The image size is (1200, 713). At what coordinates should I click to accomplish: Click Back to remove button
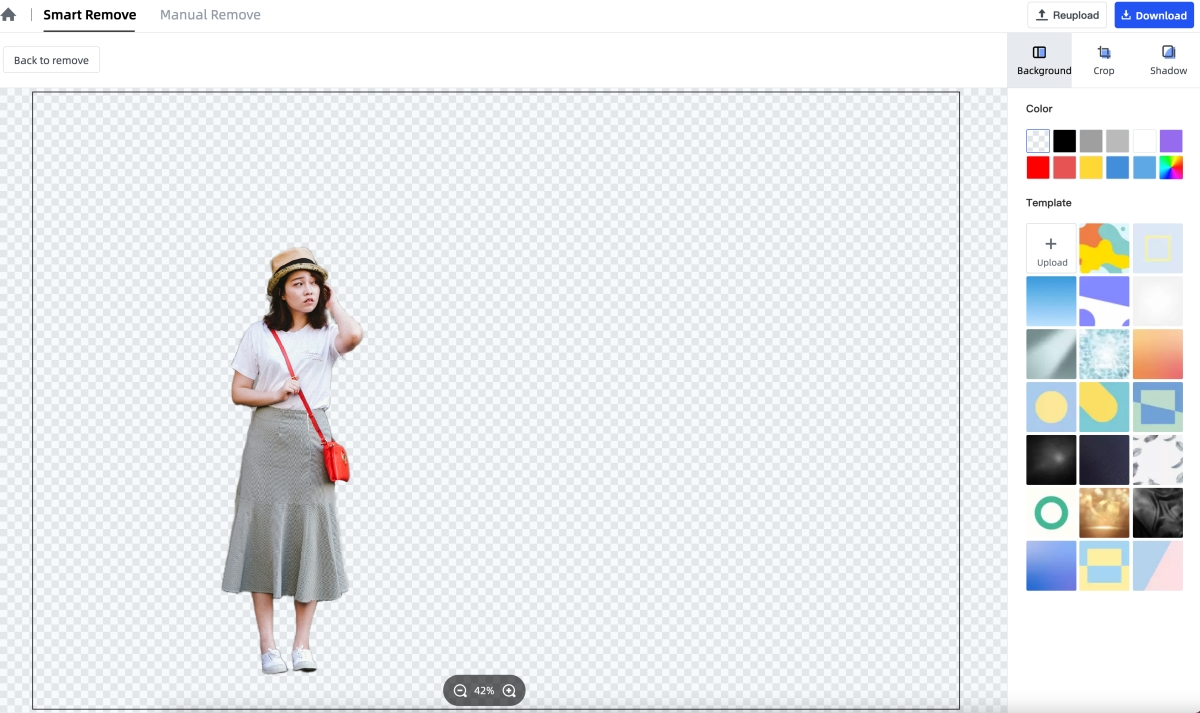pos(51,60)
